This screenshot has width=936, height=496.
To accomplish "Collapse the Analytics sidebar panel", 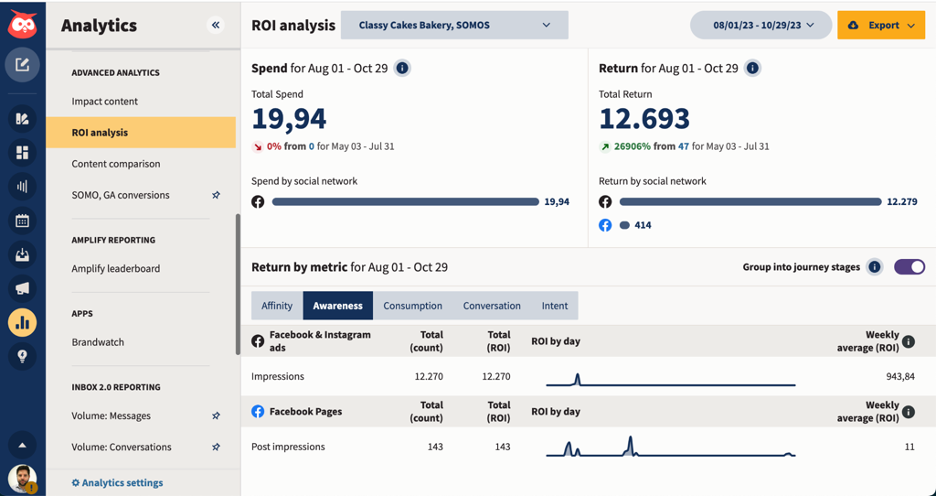I will click(x=215, y=25).
